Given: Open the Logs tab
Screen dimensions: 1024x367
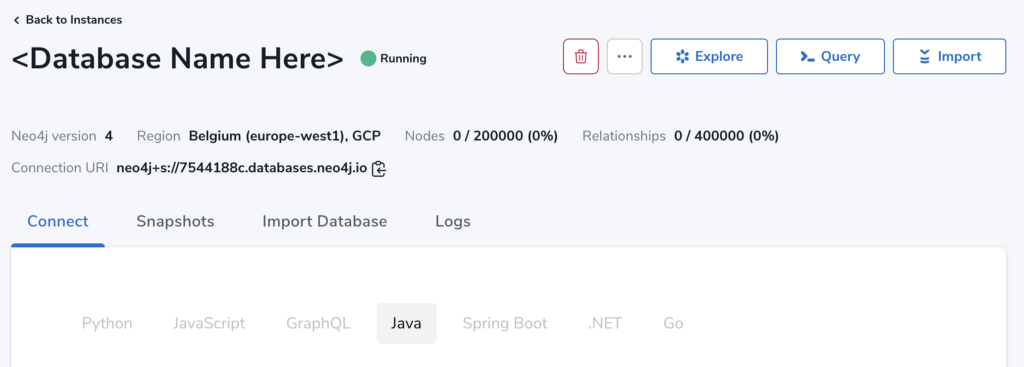Looking at the screenshot, I should [x=453, y=221].
